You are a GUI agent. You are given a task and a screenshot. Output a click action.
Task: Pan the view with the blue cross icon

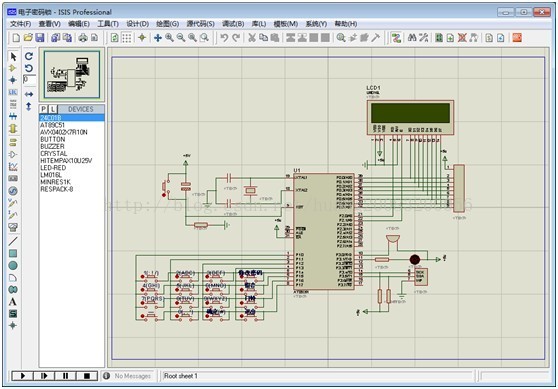[x=158, y=38]
